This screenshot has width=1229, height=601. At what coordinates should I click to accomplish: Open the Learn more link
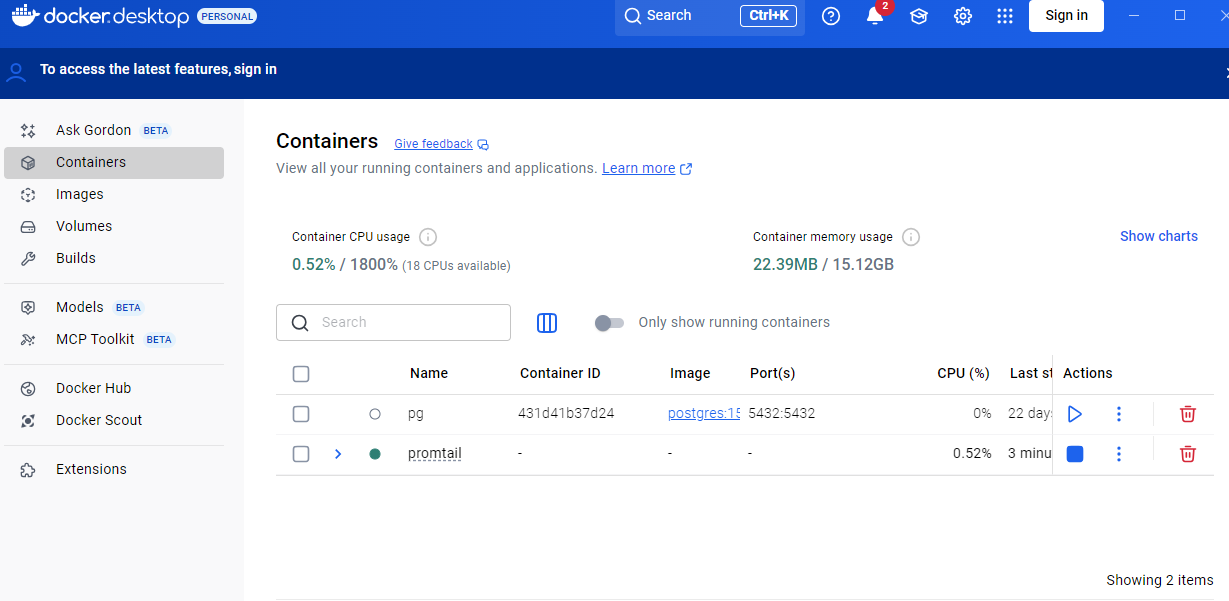[647, 168]
